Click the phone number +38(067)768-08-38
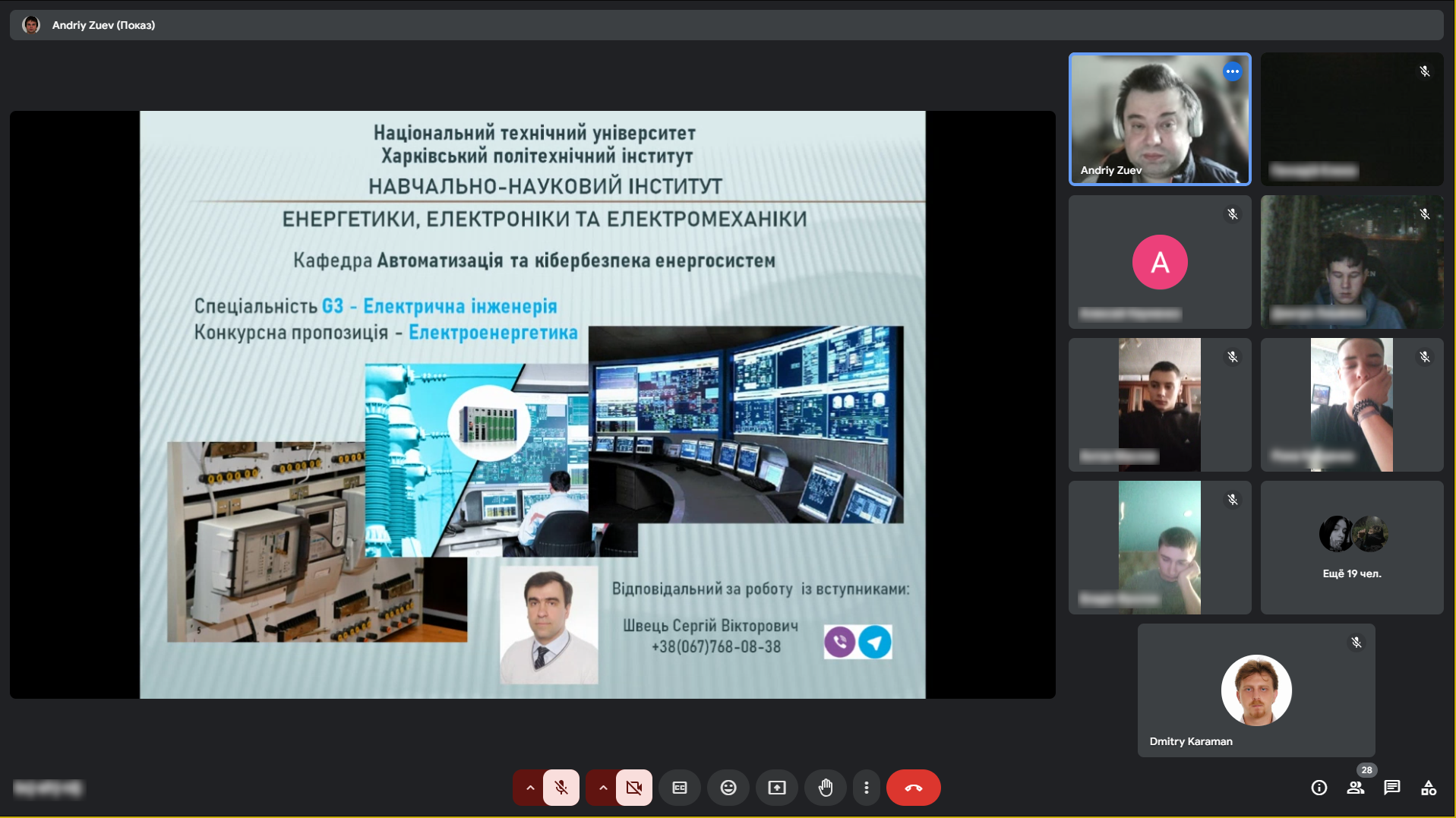1456x818 pixels. (x=716, y=647)
